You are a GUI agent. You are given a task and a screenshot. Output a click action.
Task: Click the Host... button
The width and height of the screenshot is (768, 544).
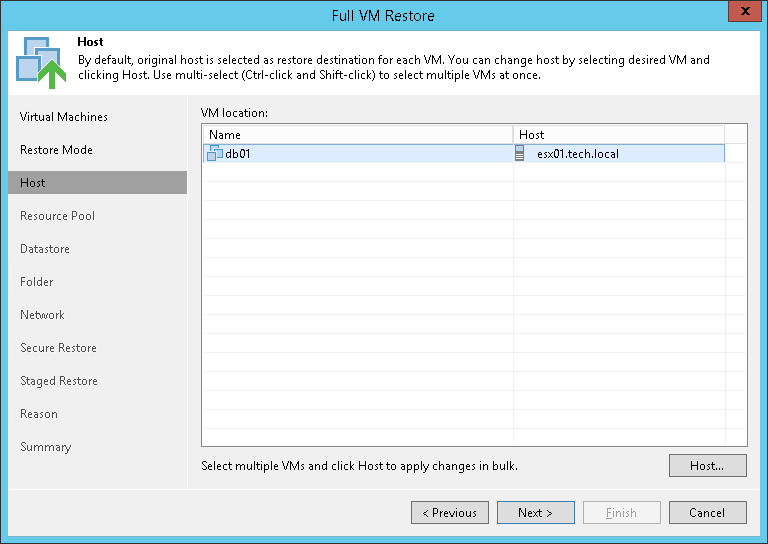pyautogui.click(x=708, y=466)
